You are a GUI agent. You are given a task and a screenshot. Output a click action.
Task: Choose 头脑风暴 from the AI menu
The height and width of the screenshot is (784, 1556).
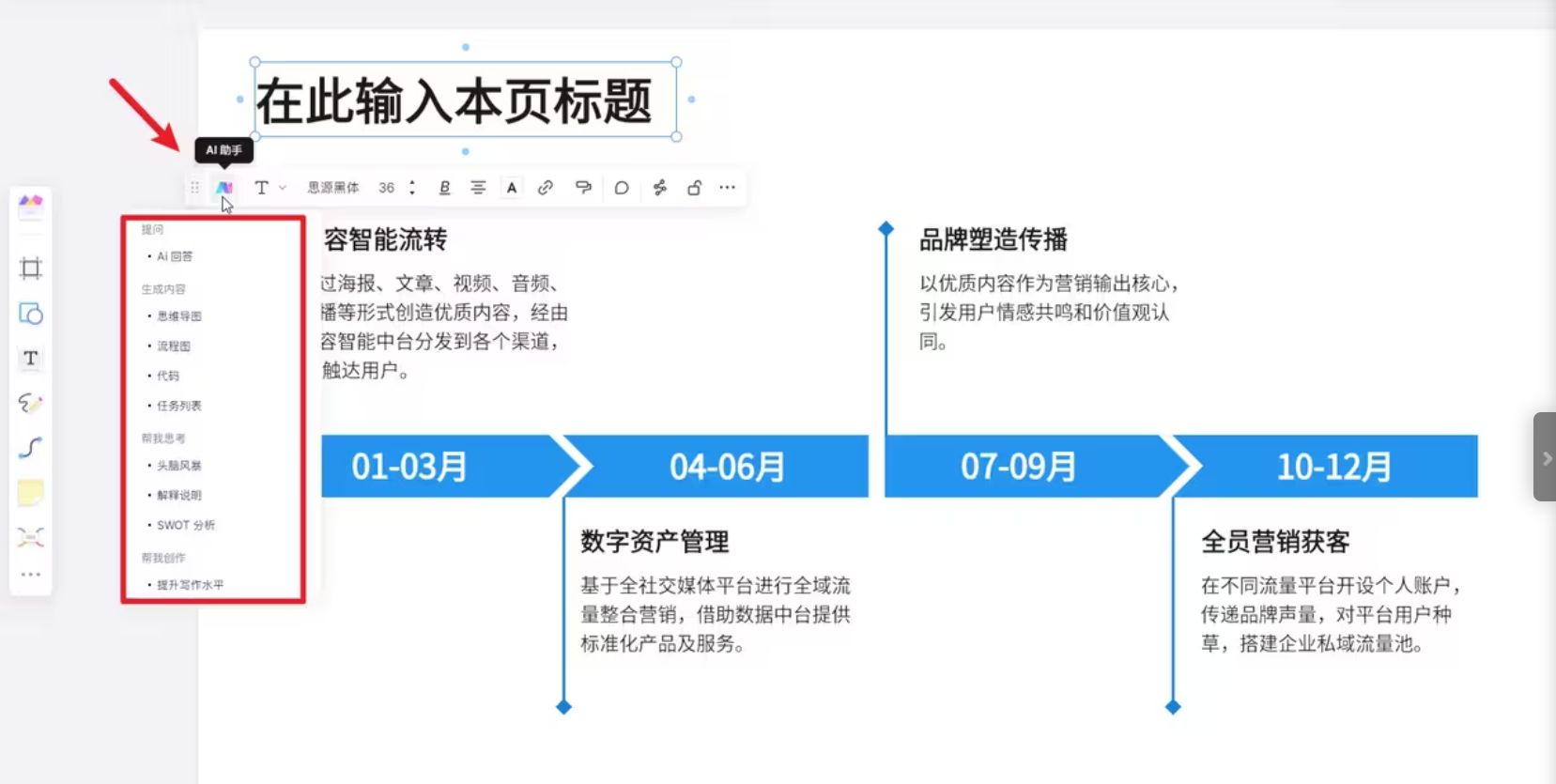click(x=178, y=466)
